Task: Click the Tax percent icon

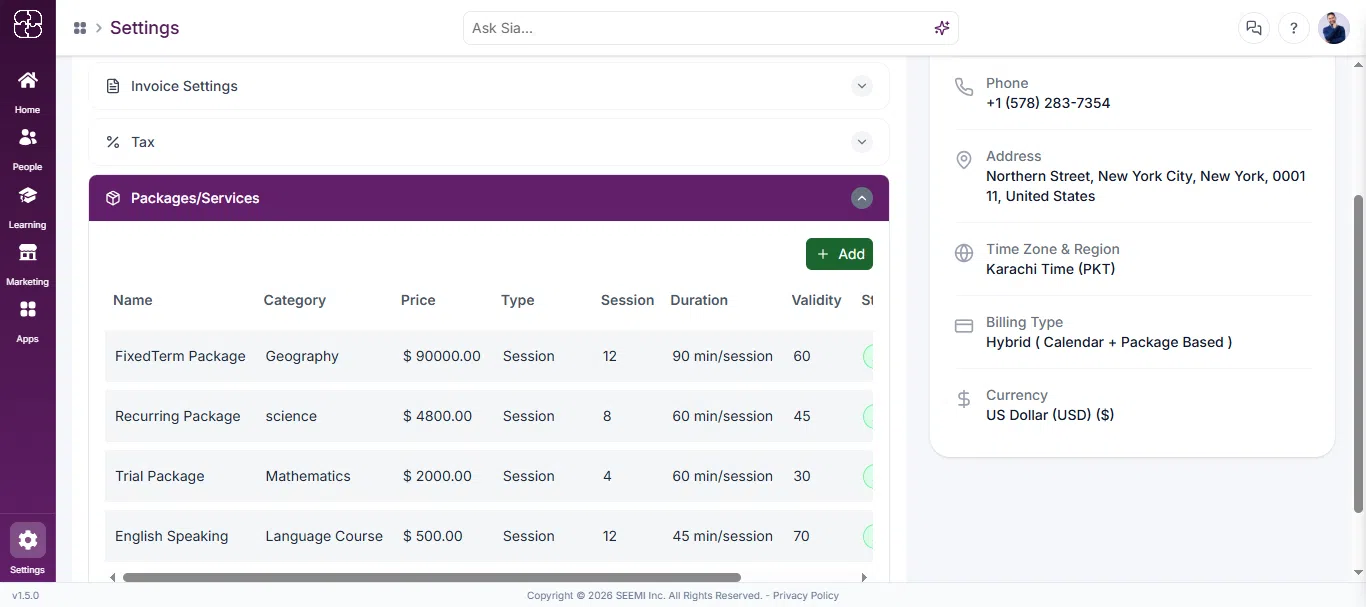Action: 113,142
